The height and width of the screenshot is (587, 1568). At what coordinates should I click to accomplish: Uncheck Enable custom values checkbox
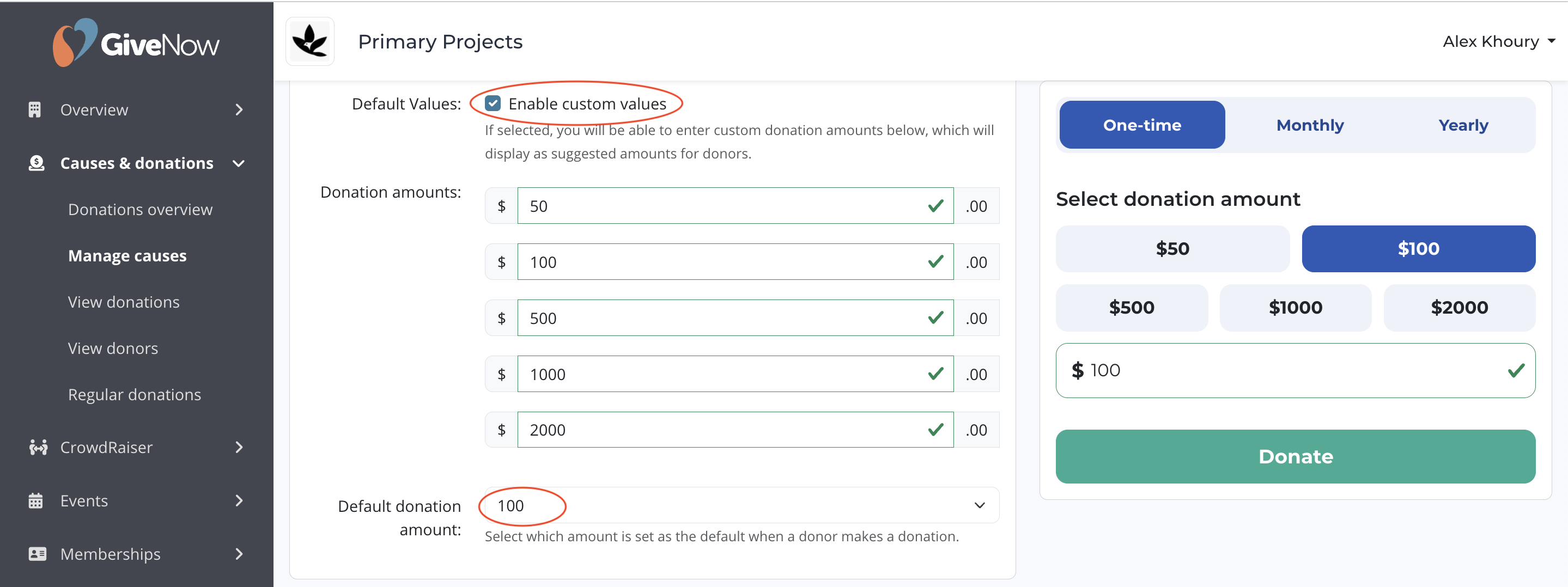[493, 103]
